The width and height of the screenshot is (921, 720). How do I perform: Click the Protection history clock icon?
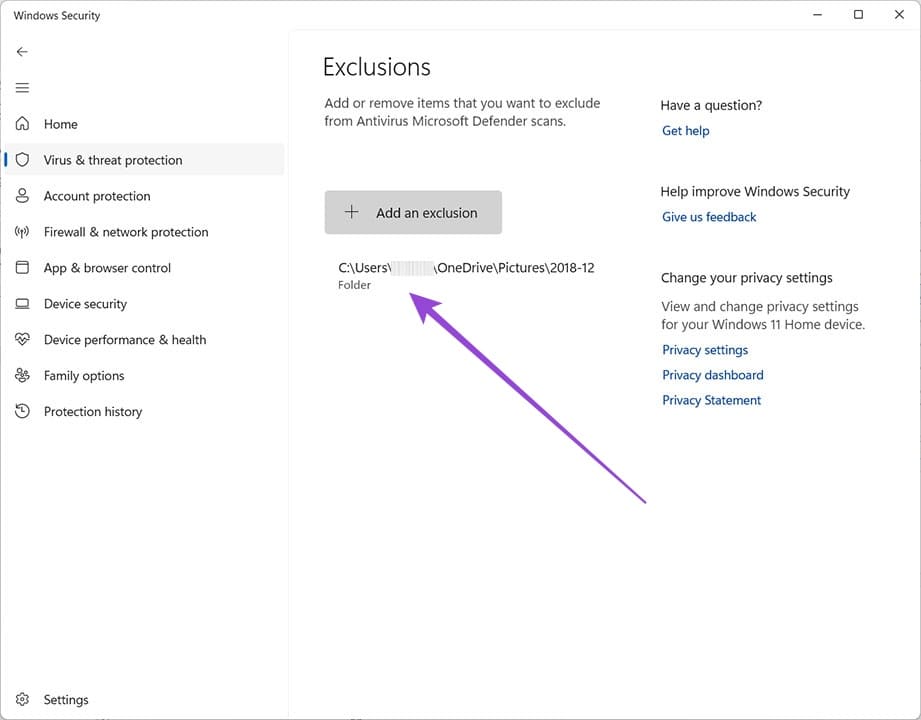pos(22,412)
